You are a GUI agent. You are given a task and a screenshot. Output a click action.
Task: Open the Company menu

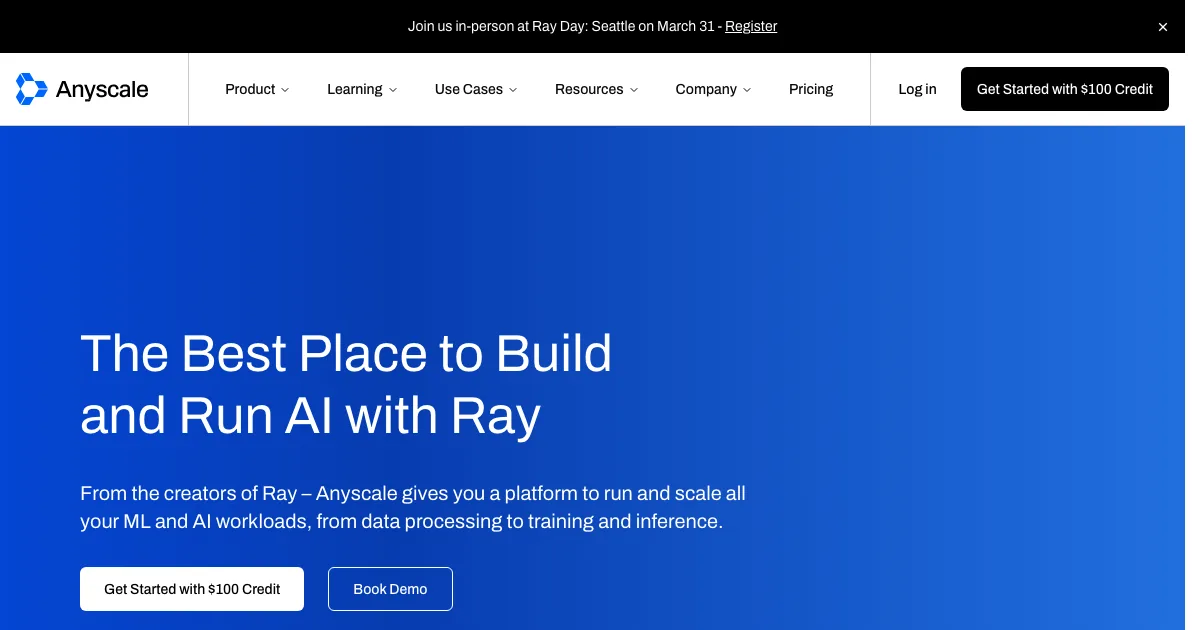706,89
